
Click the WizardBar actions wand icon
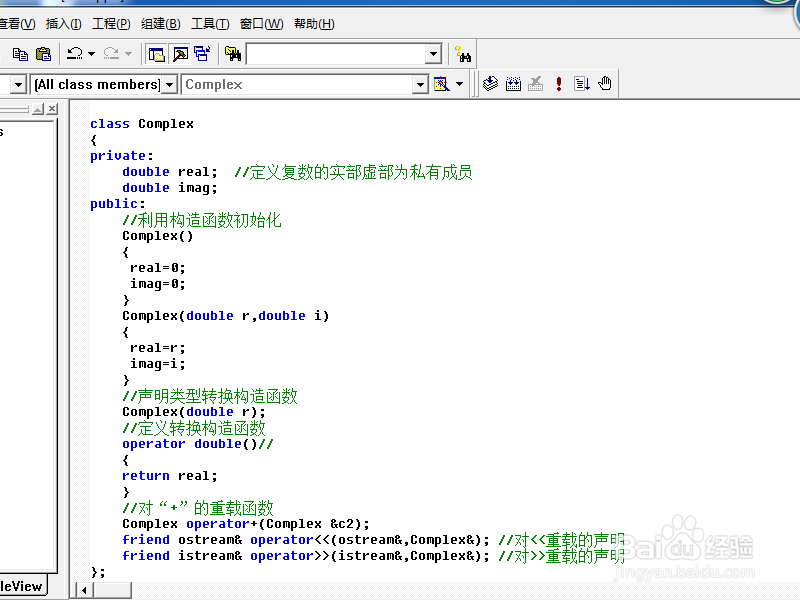tap(441, 84)
